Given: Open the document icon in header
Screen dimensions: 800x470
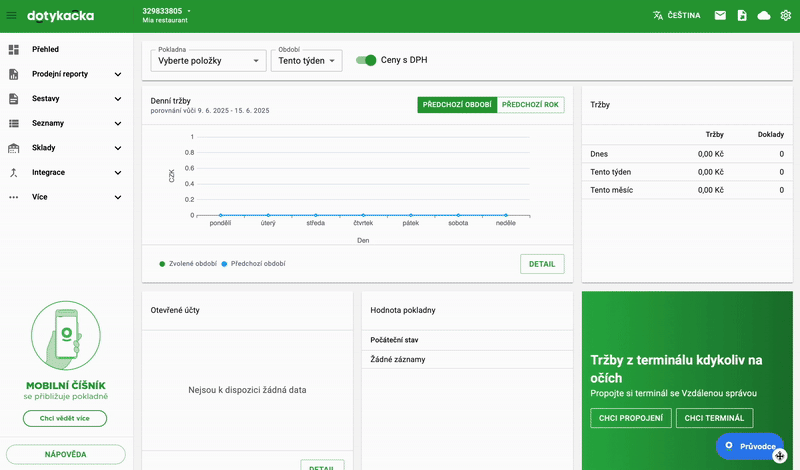Looking at the screenshot, I should tap(742, 16).
